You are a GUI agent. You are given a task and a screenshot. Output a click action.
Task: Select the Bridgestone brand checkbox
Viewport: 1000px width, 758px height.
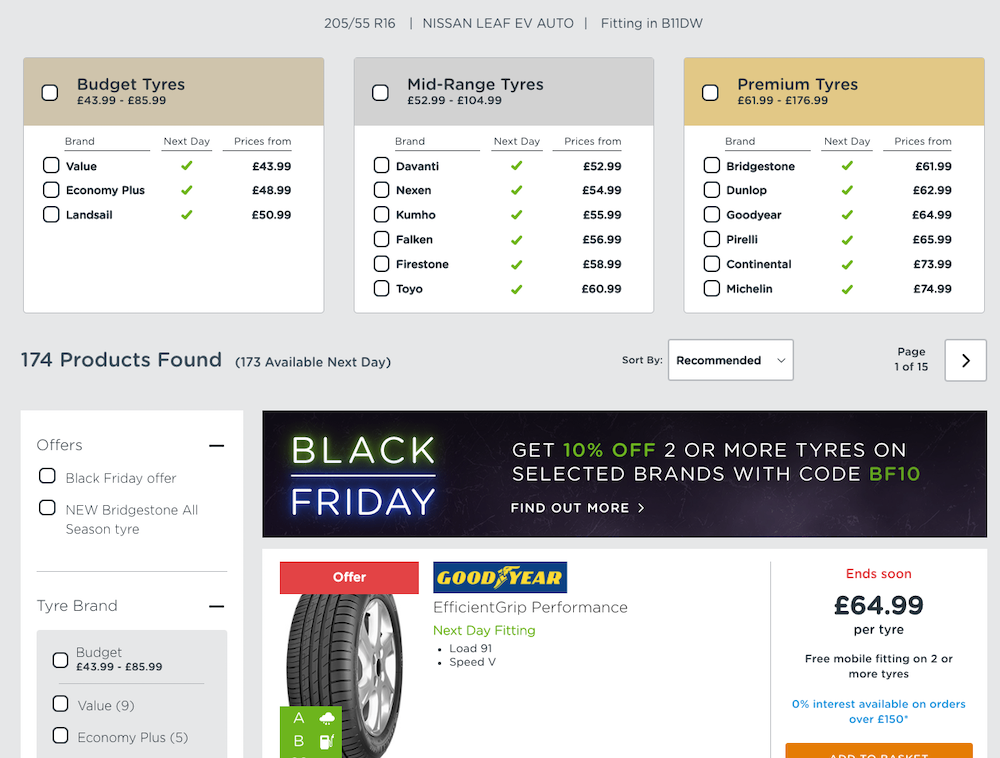[x=711, y=165]
